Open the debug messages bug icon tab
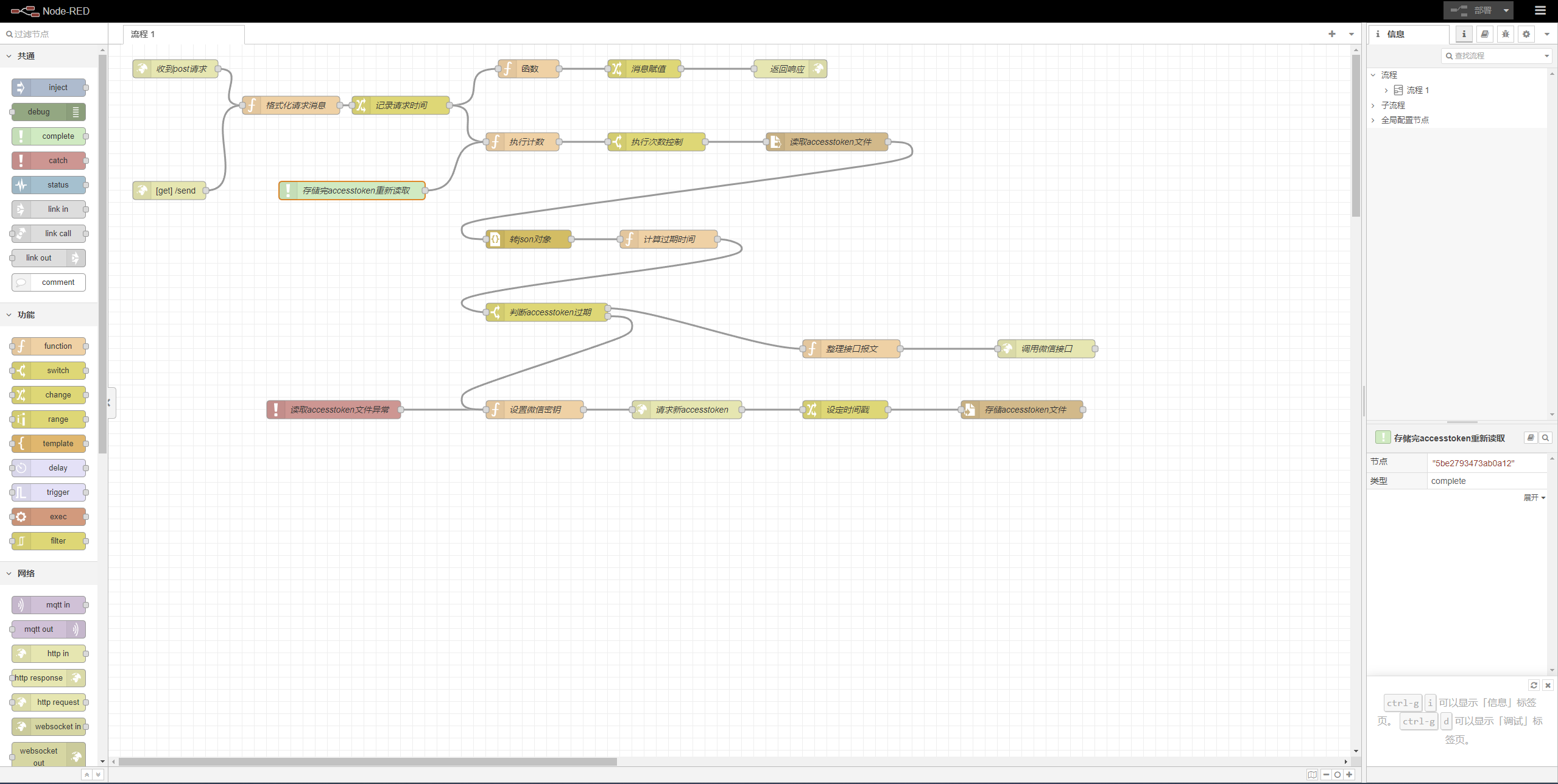Image resolution: width=1558 pixels, height=784 pixels. [x=1505, y=34]
